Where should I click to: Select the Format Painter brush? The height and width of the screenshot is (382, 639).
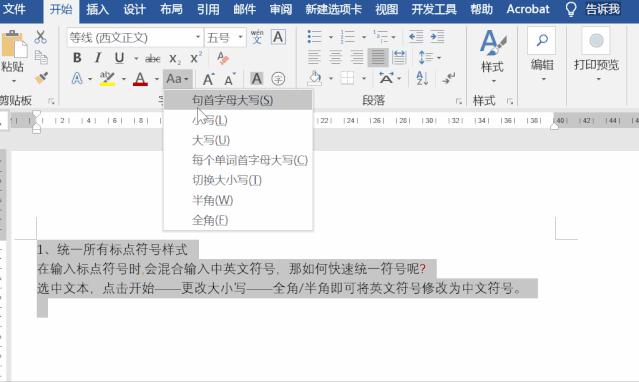[41, 77]
